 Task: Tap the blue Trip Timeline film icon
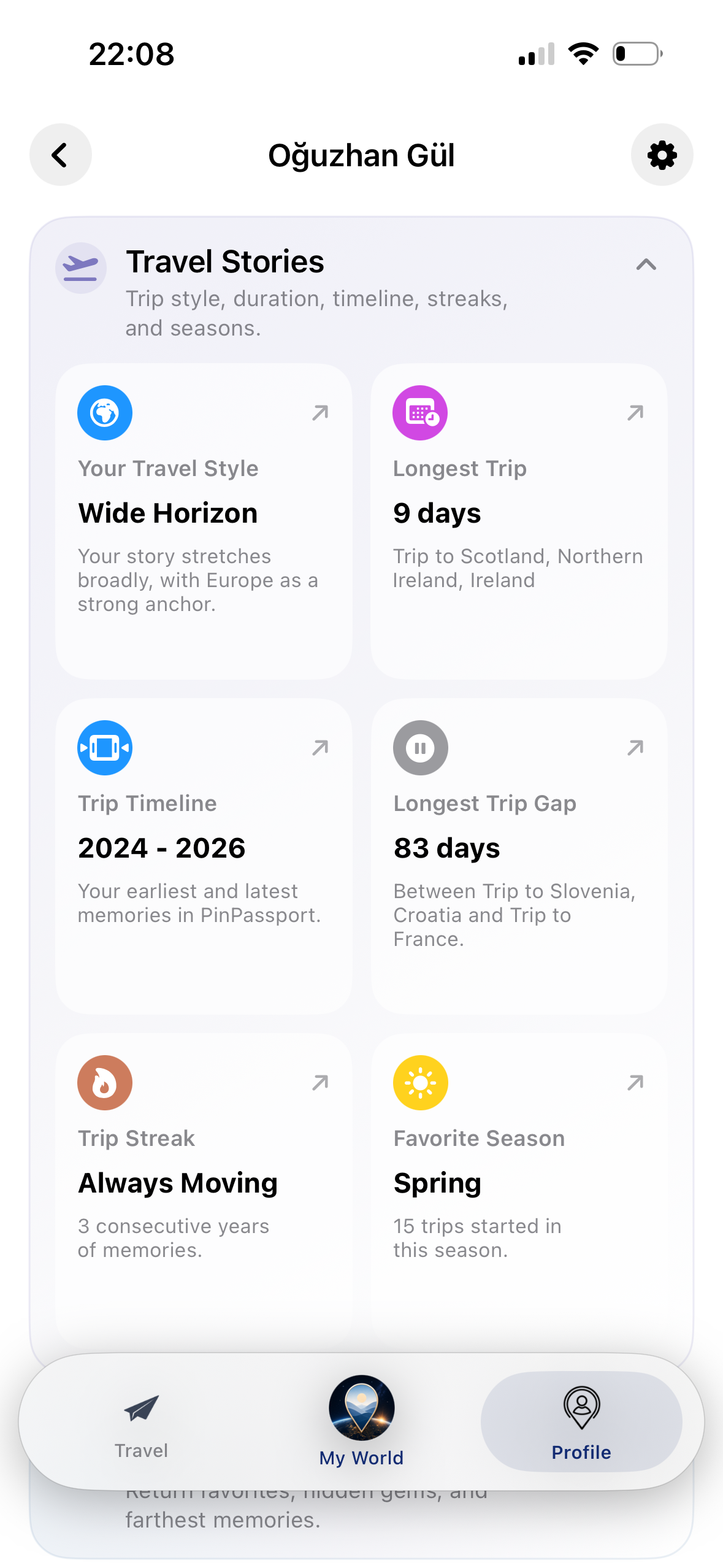105,748
